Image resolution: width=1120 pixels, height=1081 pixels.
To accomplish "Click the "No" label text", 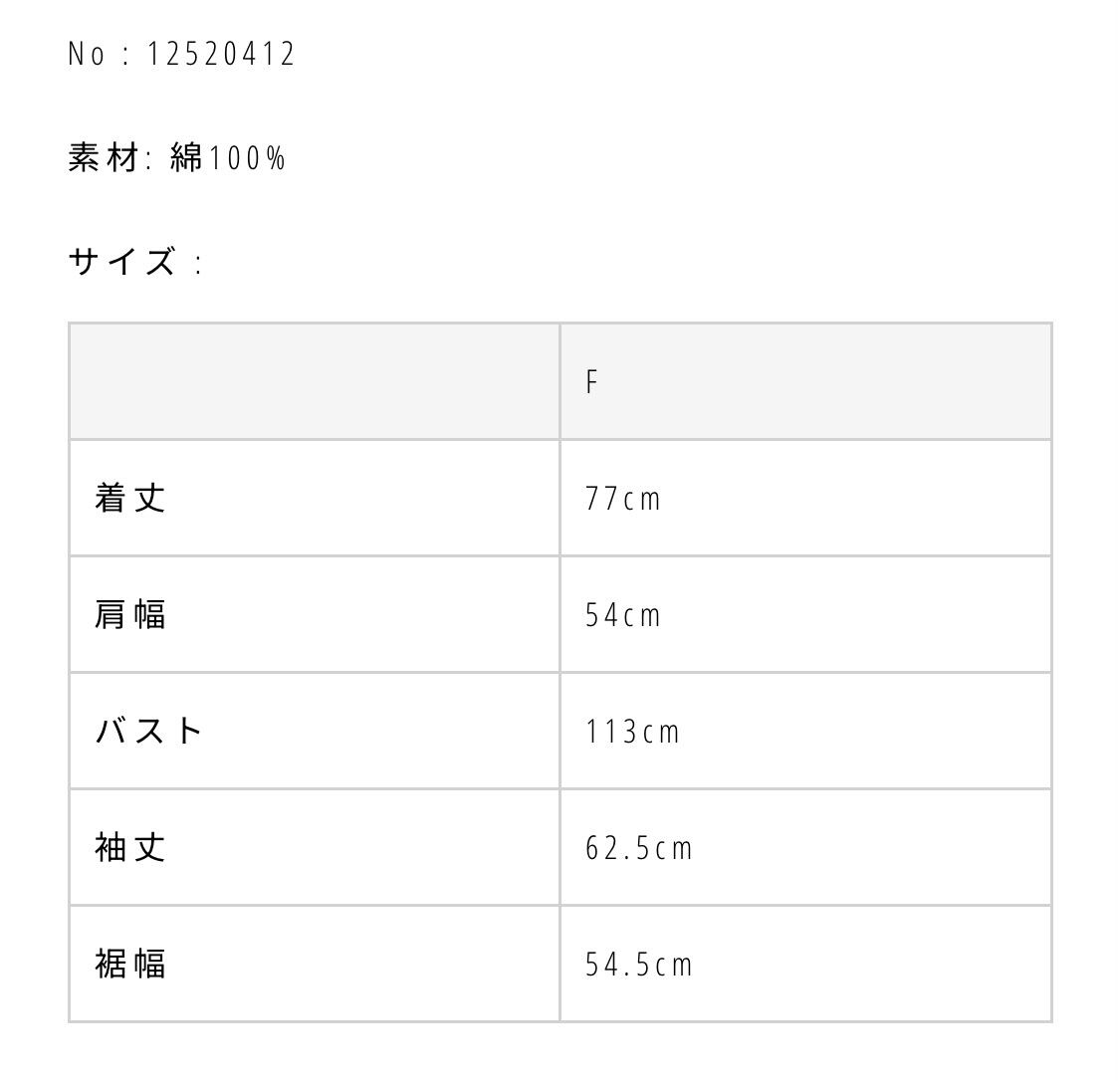I will pos(86,54).
